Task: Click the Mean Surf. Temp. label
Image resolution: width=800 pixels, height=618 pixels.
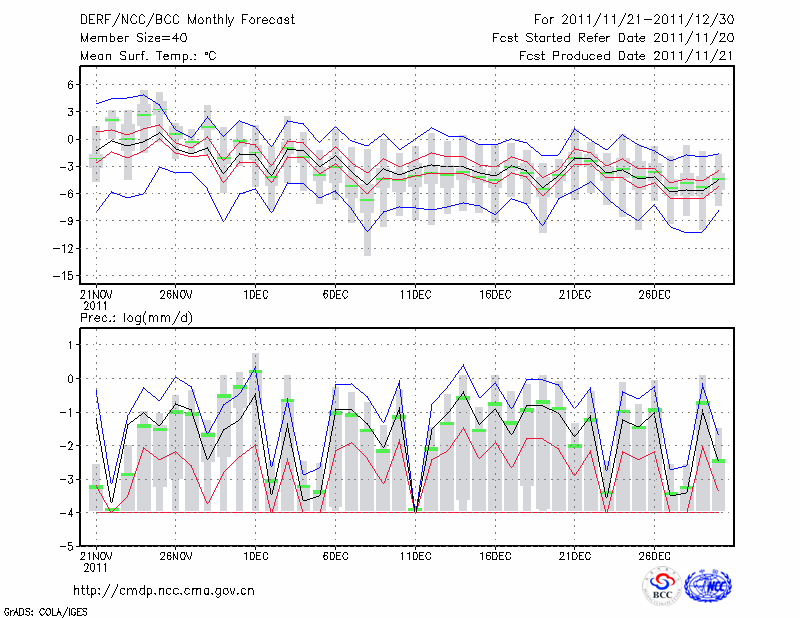Action: click(148, 56)
